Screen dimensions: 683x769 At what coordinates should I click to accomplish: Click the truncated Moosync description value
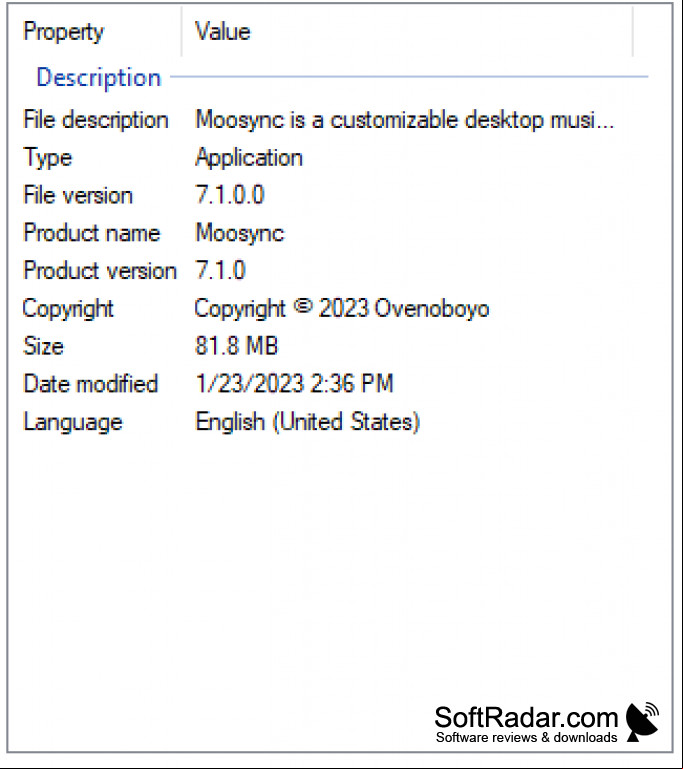[x=405, y=120]
